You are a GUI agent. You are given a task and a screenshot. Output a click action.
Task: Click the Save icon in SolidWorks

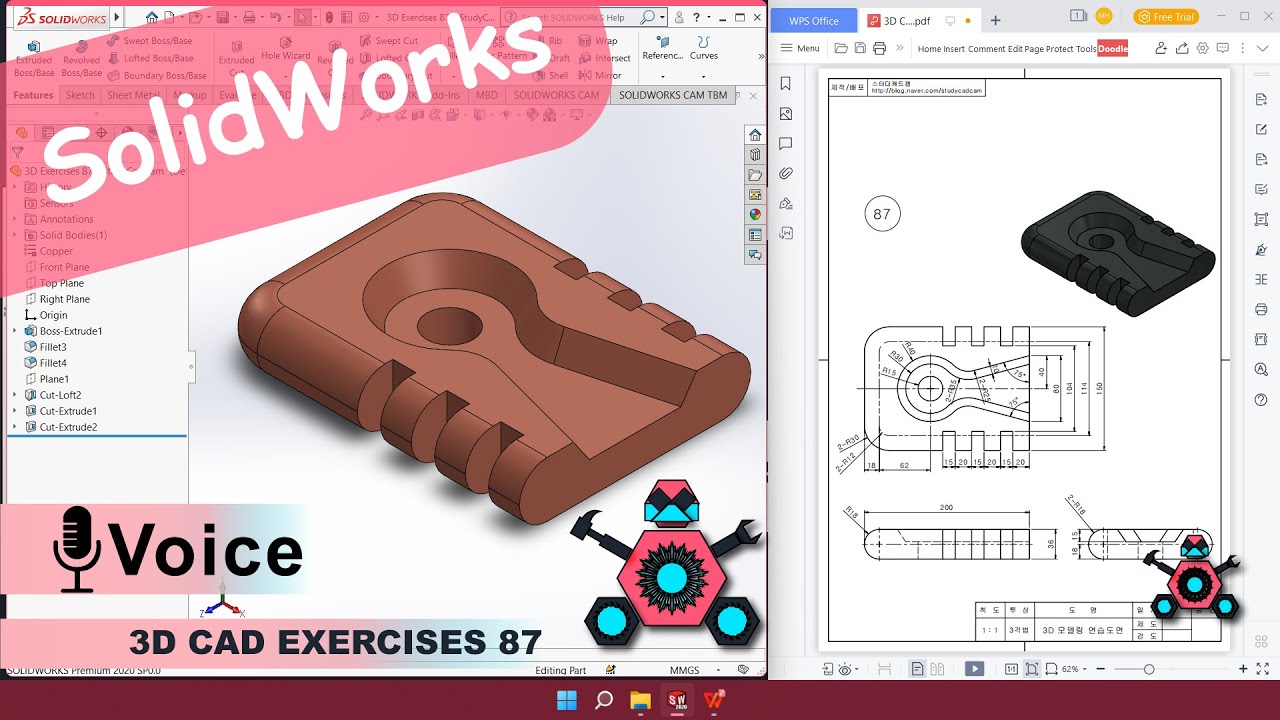tap(223, 17)
